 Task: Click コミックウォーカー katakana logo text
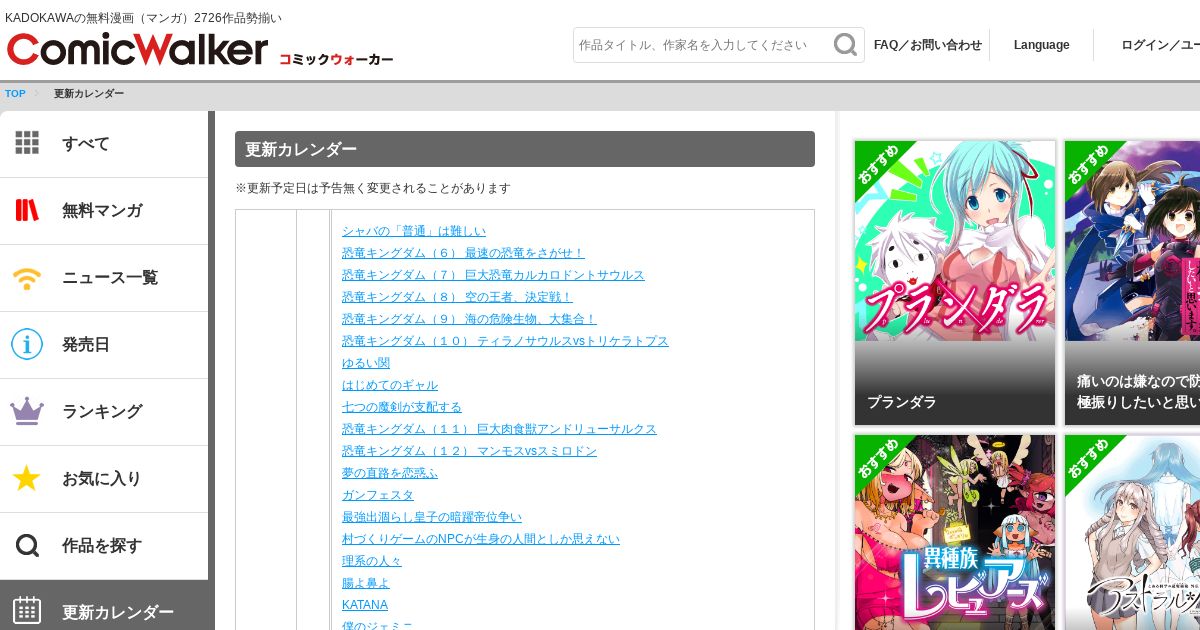(x=336, y=59)
